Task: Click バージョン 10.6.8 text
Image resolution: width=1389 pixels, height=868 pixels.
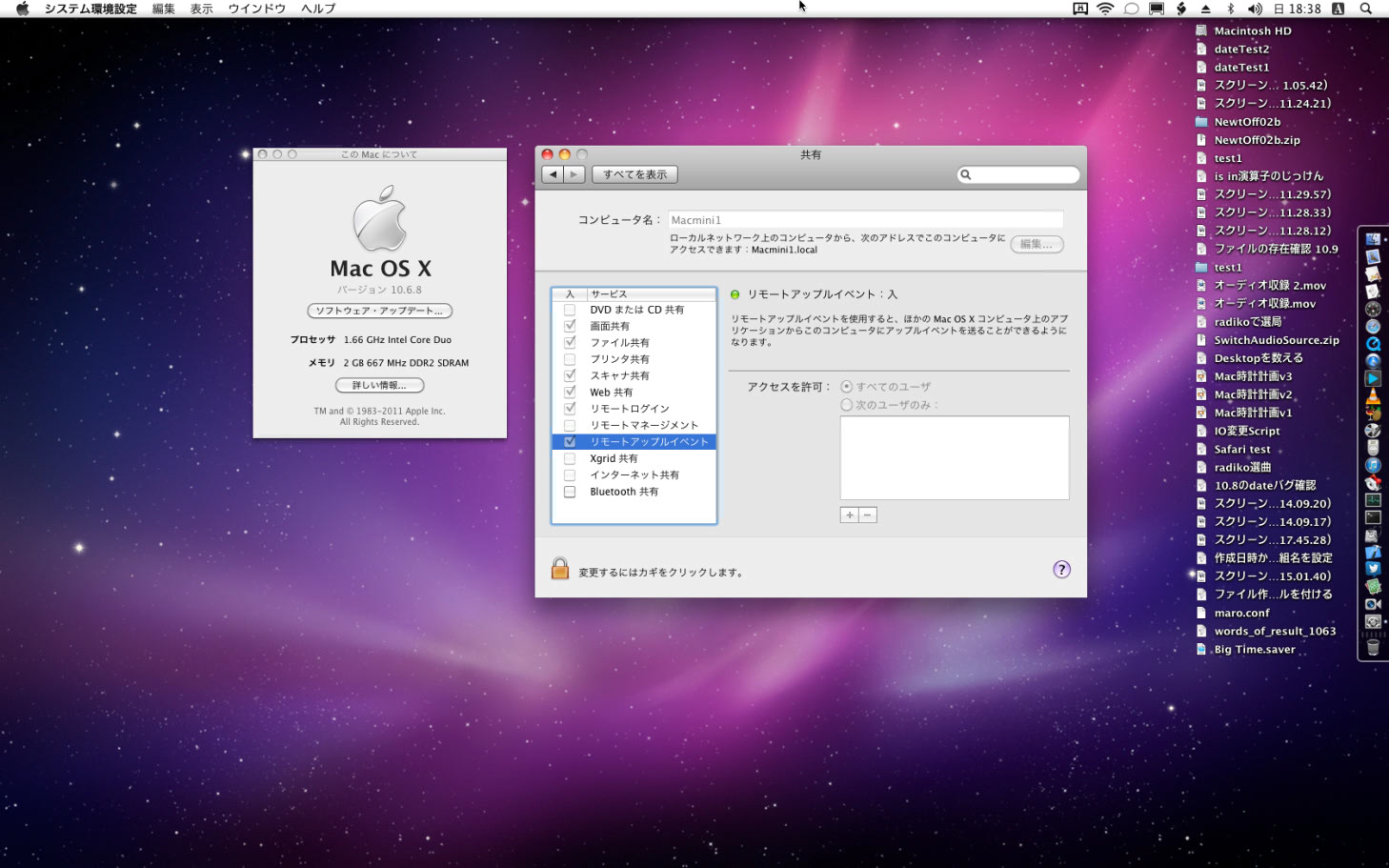Action: [379, 290]
